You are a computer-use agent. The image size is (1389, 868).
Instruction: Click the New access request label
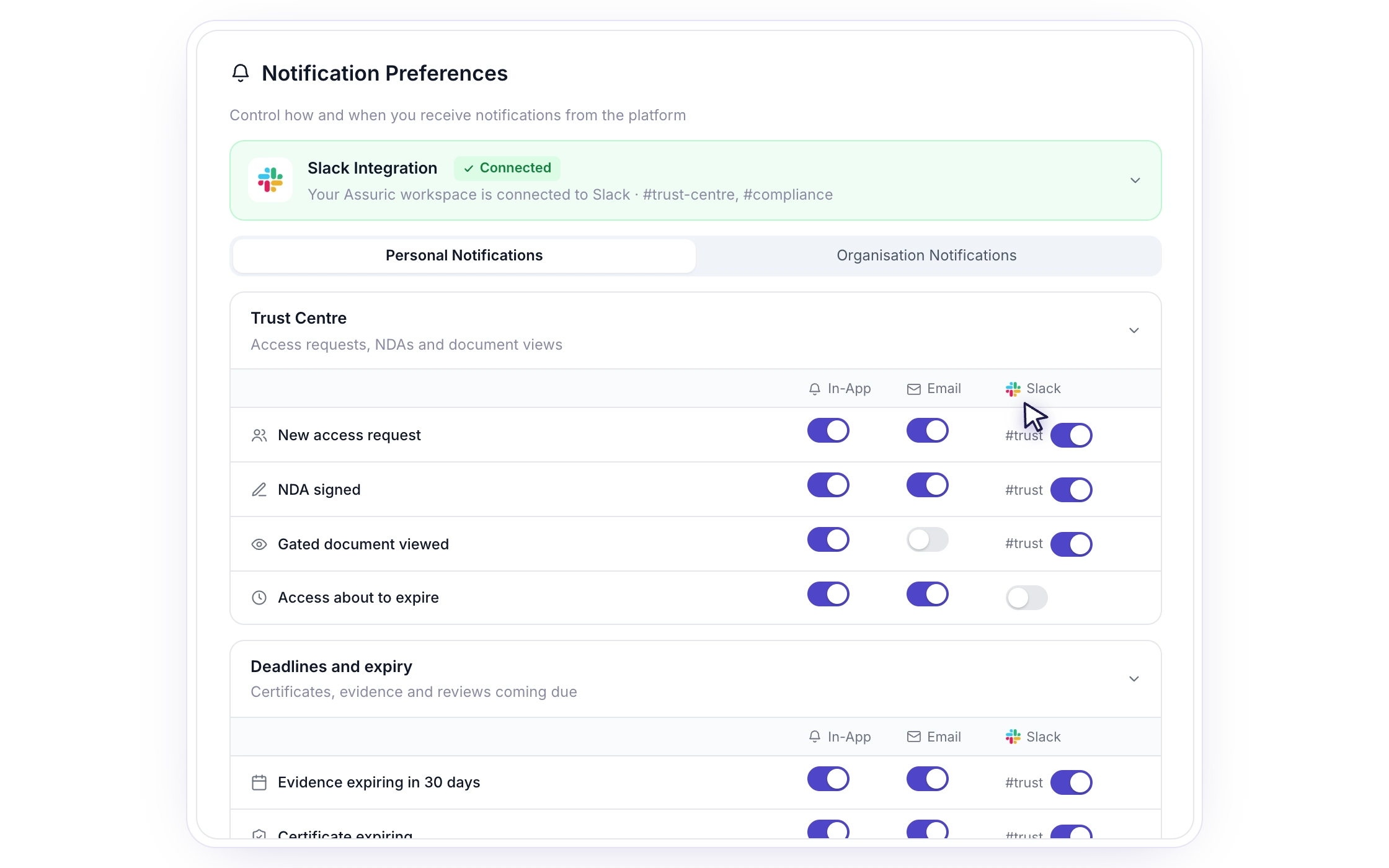coord(349,435)
